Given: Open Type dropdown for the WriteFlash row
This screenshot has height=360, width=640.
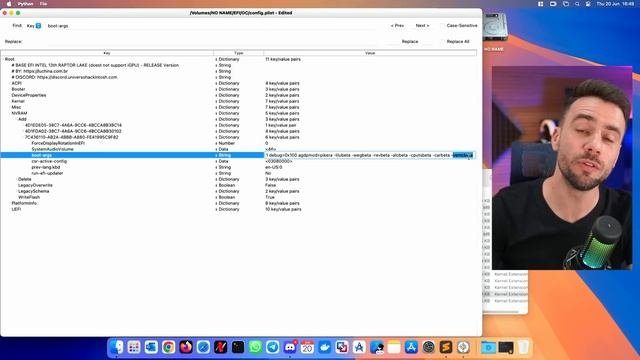Looking at the screenshot, I should (216, 197).
